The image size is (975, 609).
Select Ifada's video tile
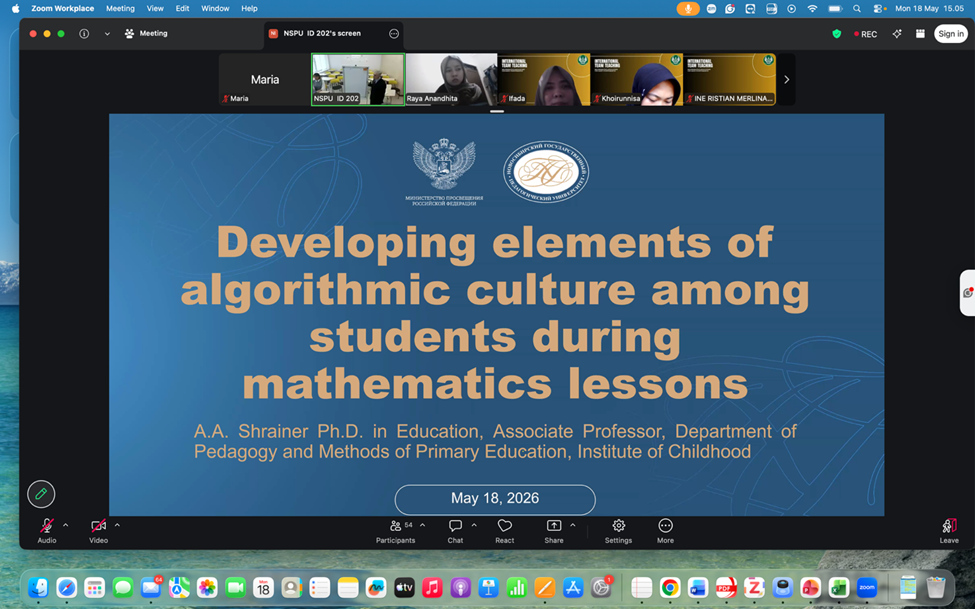click(x=544, y=80)
